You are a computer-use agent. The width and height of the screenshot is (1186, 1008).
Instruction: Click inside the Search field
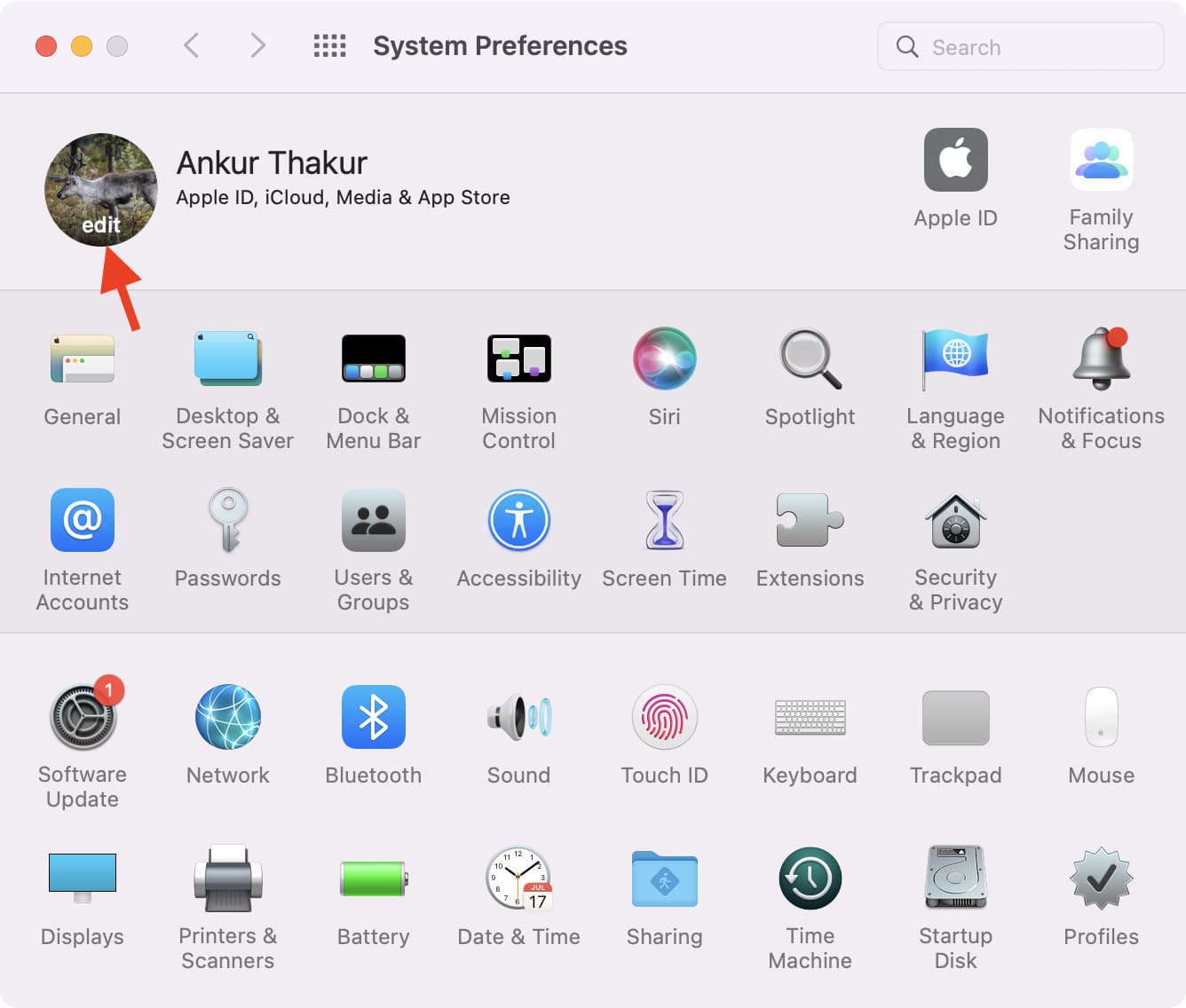1021,46
